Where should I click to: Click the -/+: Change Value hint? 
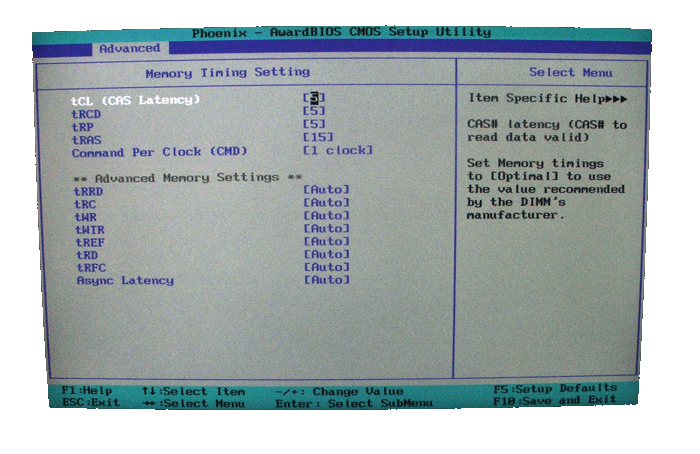pyautogui.click(x=339, y=392)
